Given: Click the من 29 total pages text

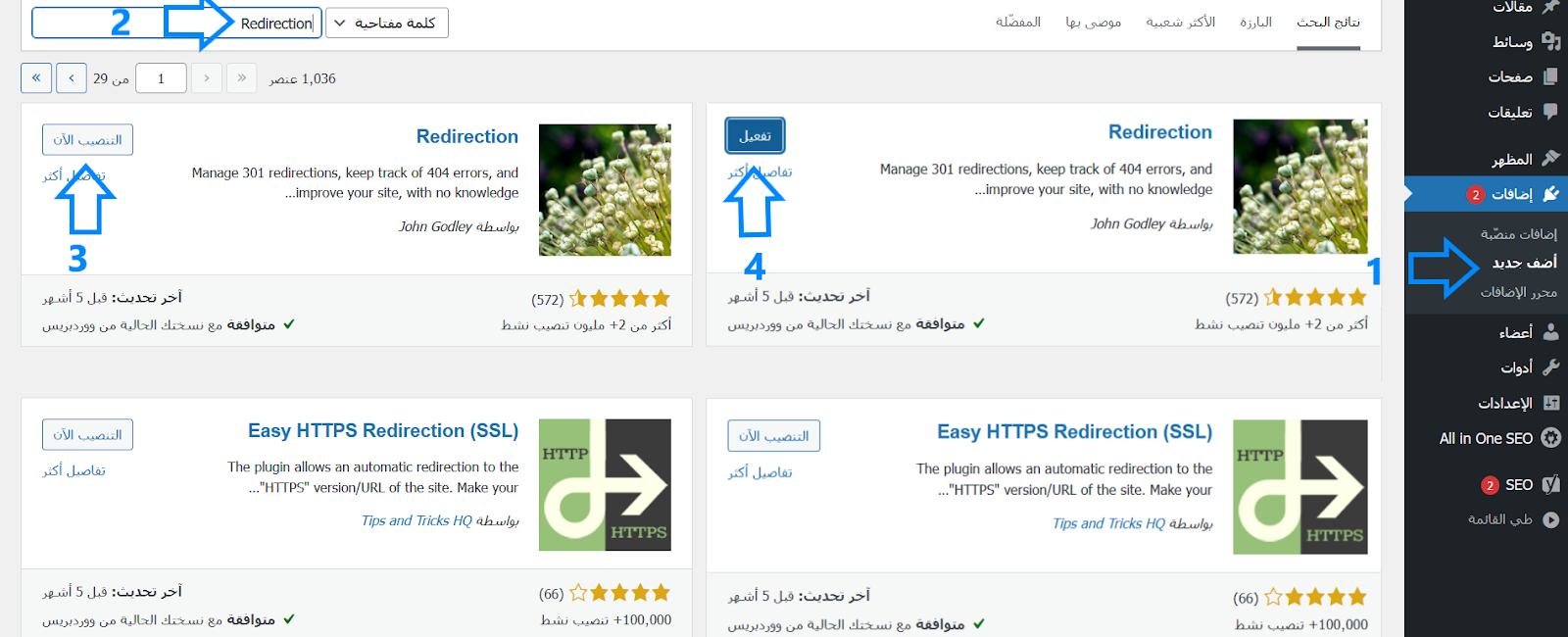Looking at the screenshot, I should (x=111, y=78).
